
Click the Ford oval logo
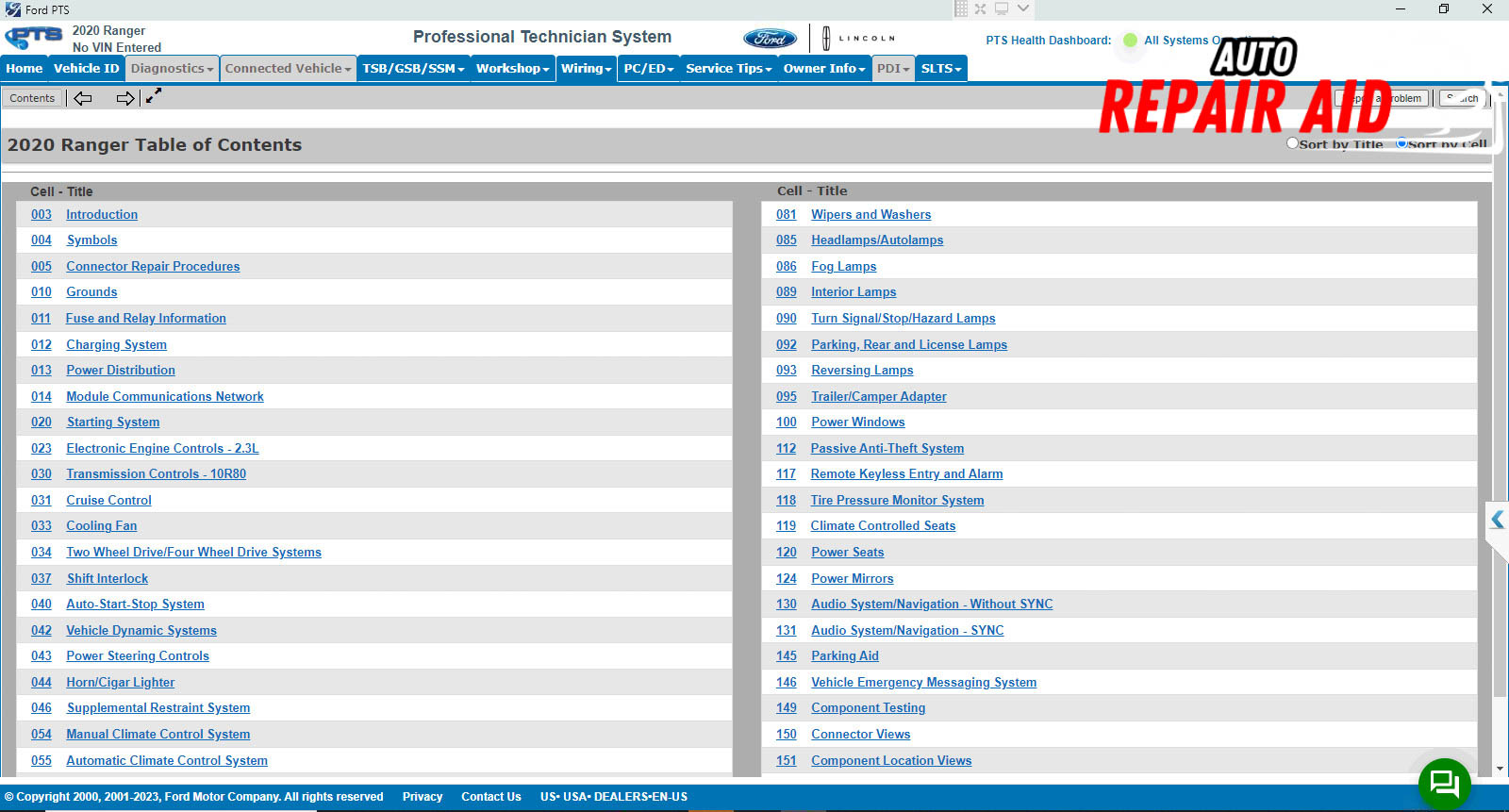coord(770,39)
